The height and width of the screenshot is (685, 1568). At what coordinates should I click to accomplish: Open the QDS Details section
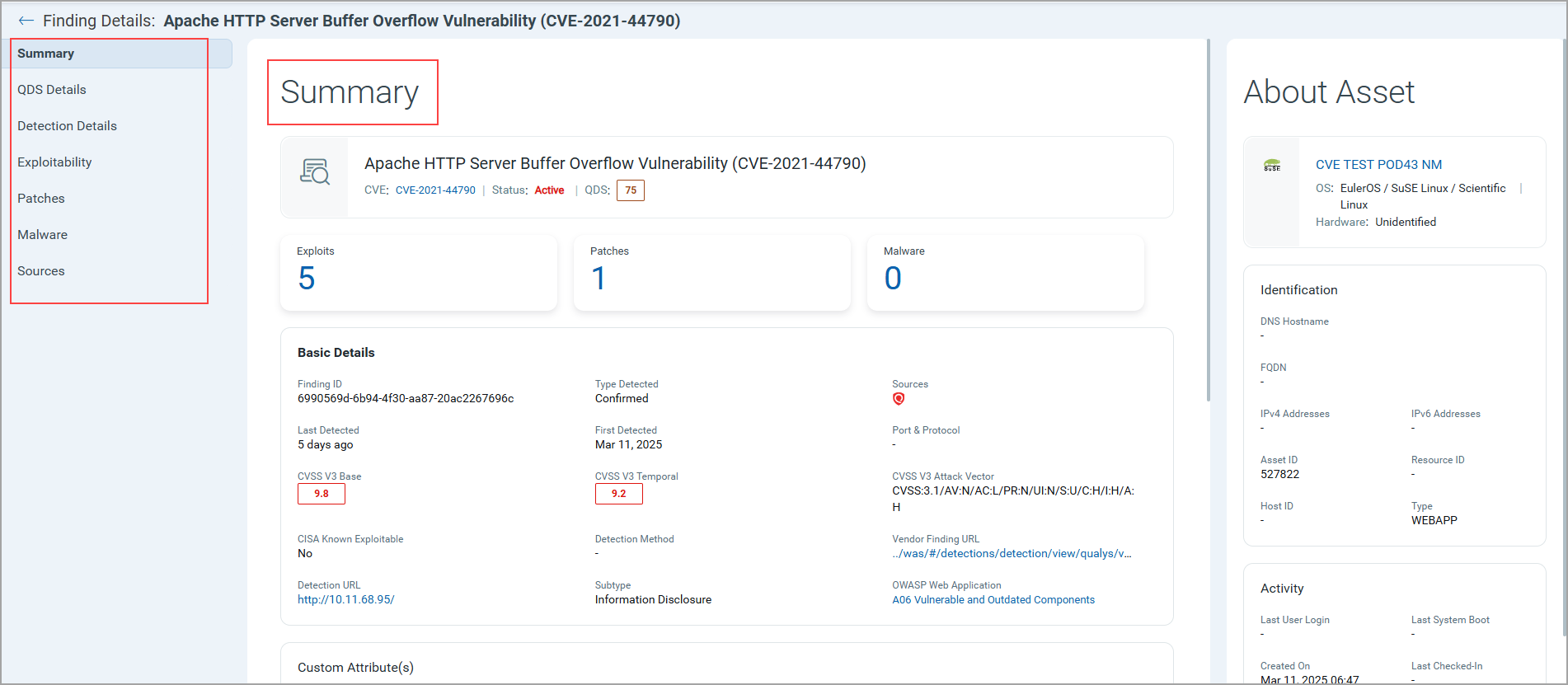(x=52, y=90)
